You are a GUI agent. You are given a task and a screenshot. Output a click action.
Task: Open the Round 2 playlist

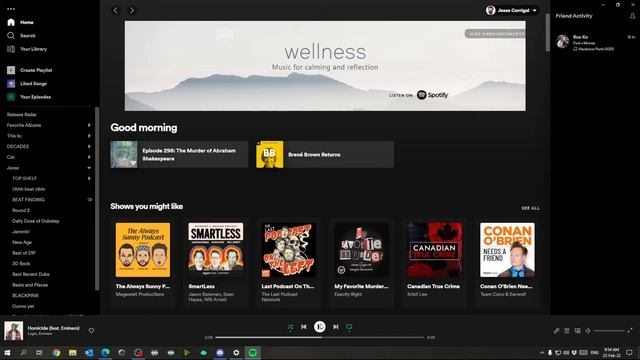21,210
